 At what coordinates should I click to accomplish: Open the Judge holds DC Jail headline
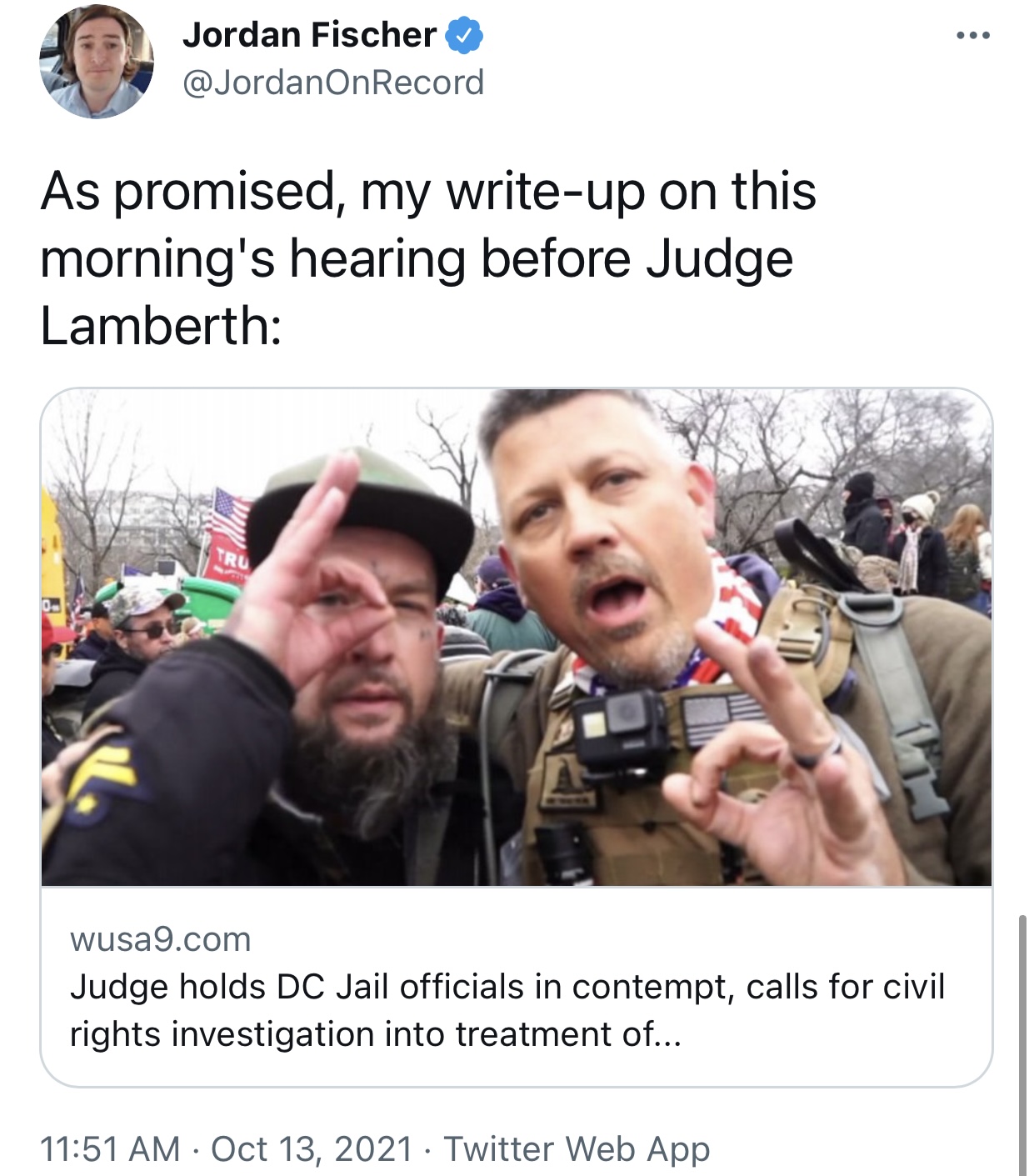click(x=507, y=1010)
